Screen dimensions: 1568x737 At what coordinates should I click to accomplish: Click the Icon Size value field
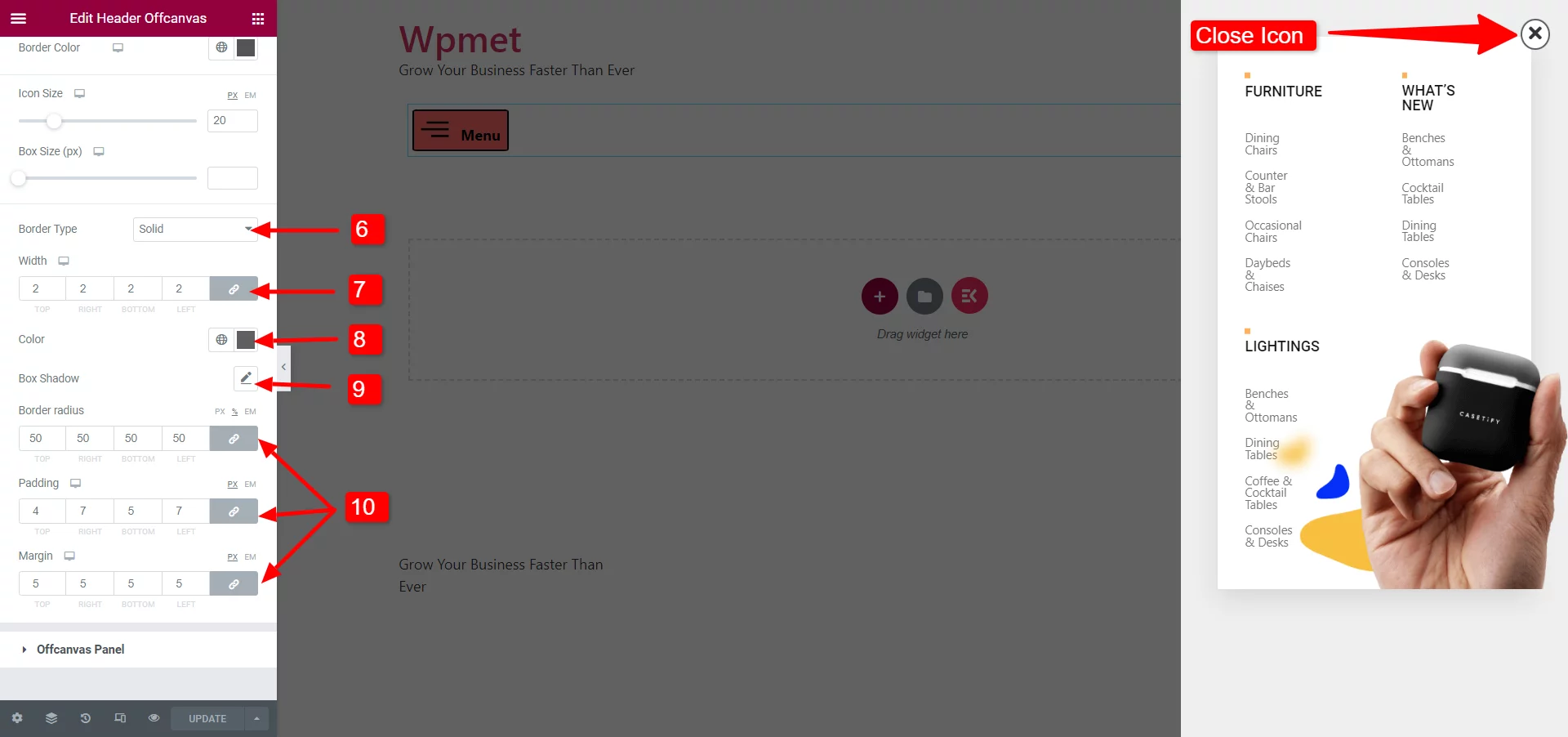click(x=233, y=120)
